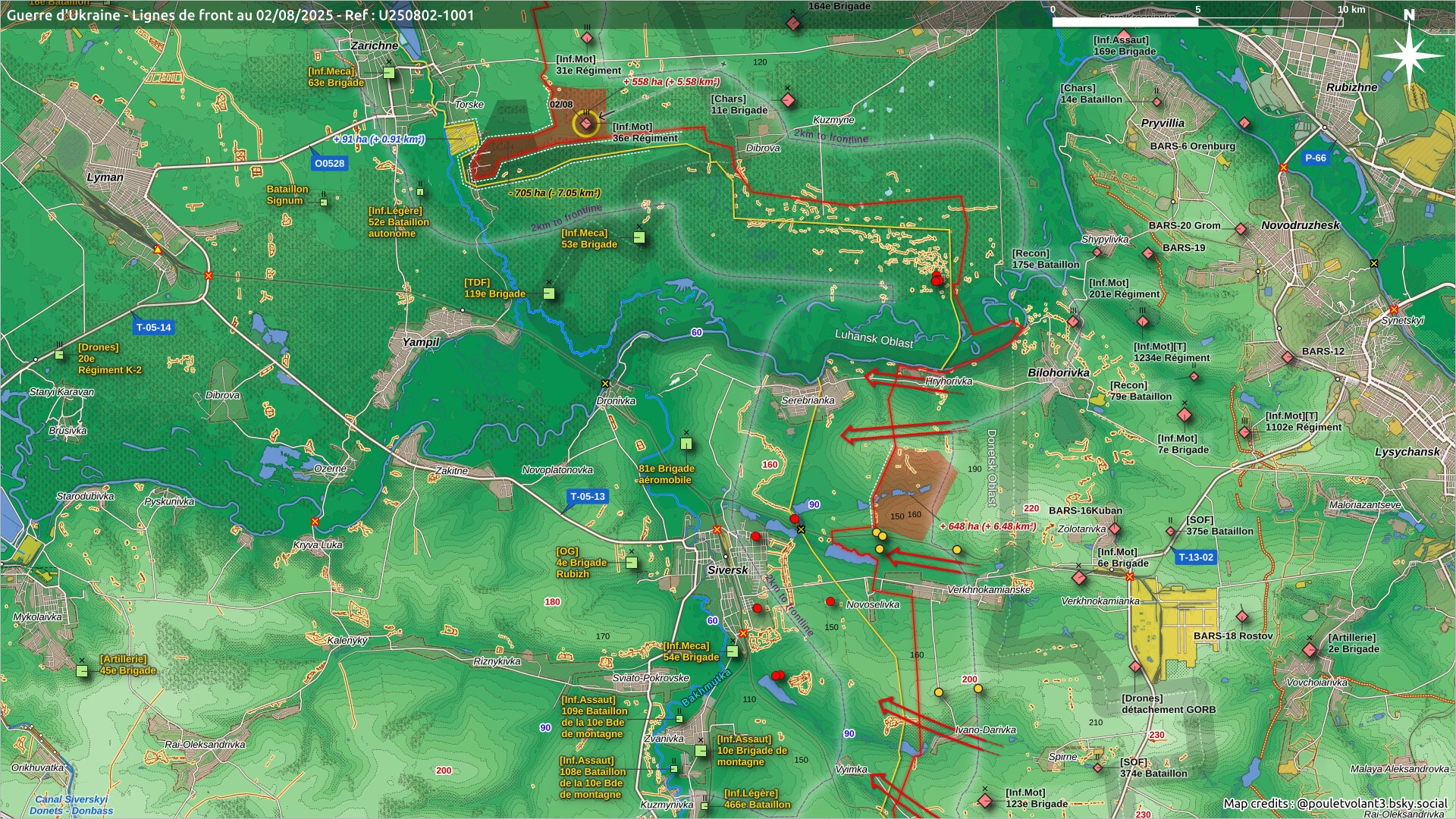
Task: Click the 164e Brigade red diamond marker
Action: tap(793, 24)
